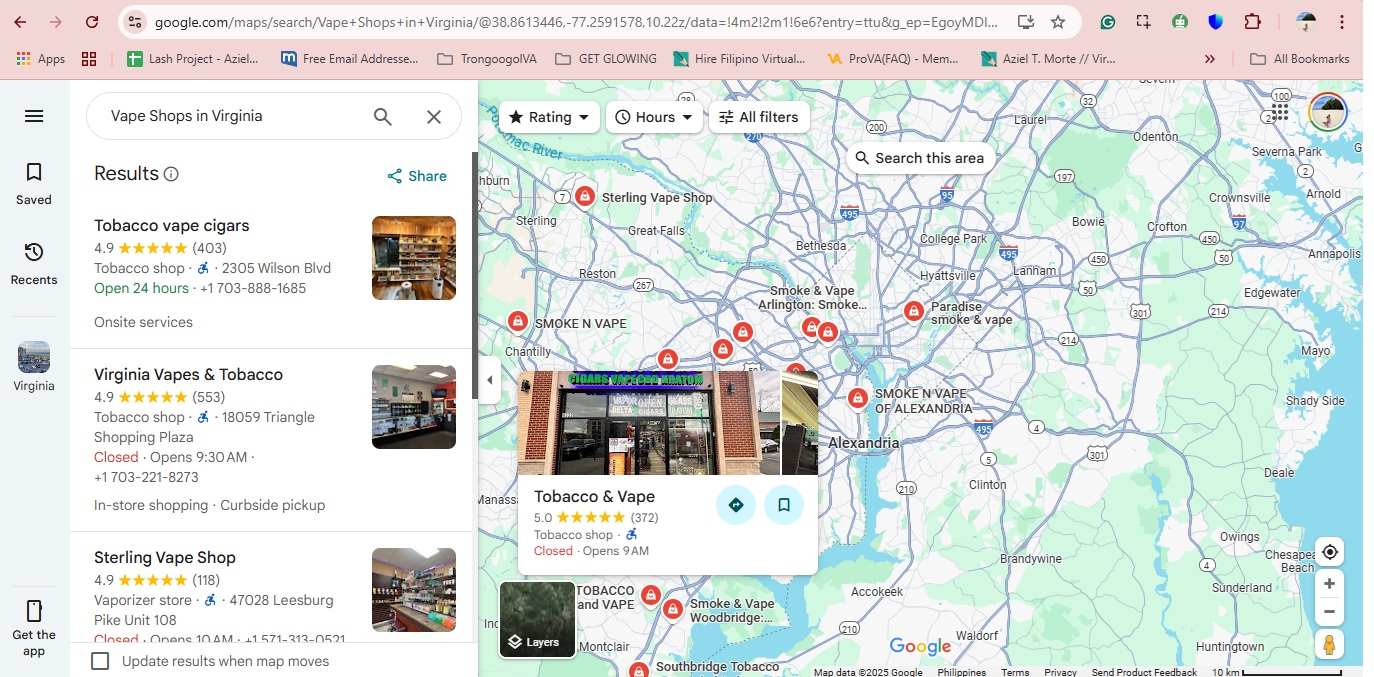Click SMOKE N VAPE OF ALEXANDRIA pin

tap(857, 399)
